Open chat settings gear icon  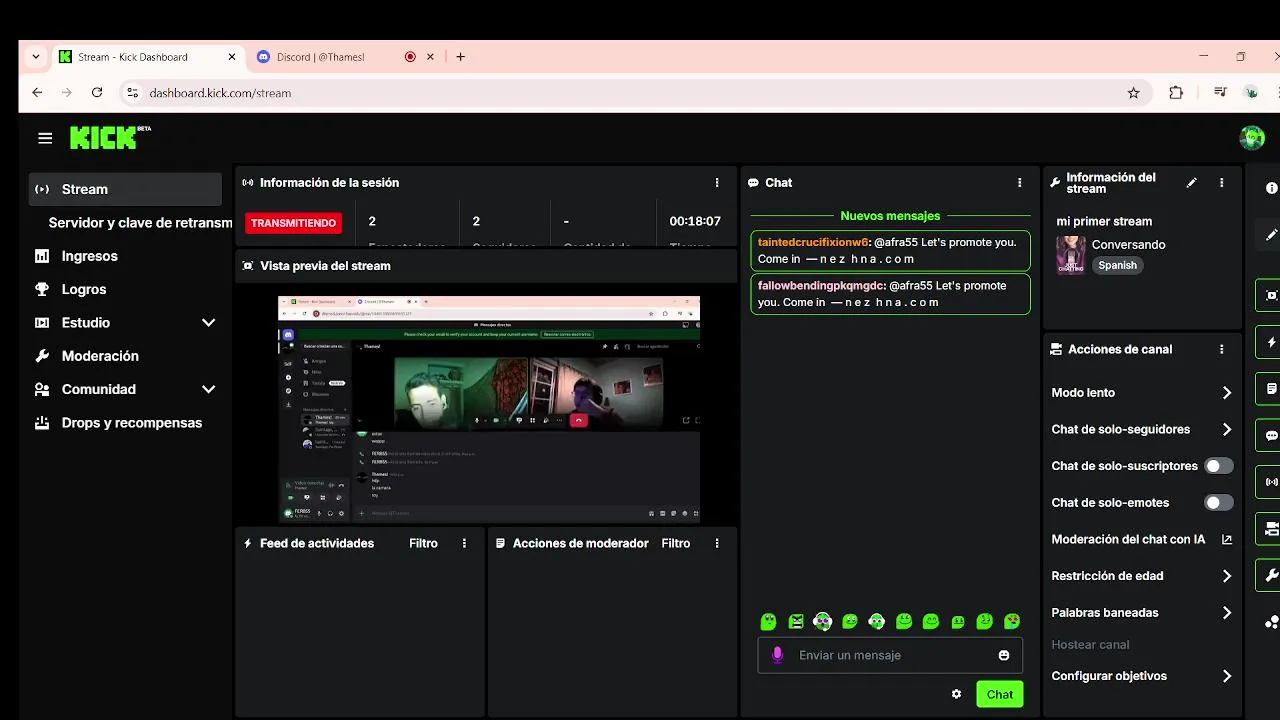coord(956,694)
